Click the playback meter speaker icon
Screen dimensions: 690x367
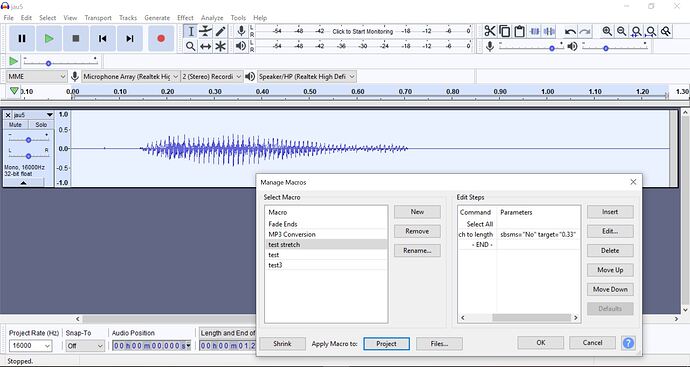coord(241,46)
